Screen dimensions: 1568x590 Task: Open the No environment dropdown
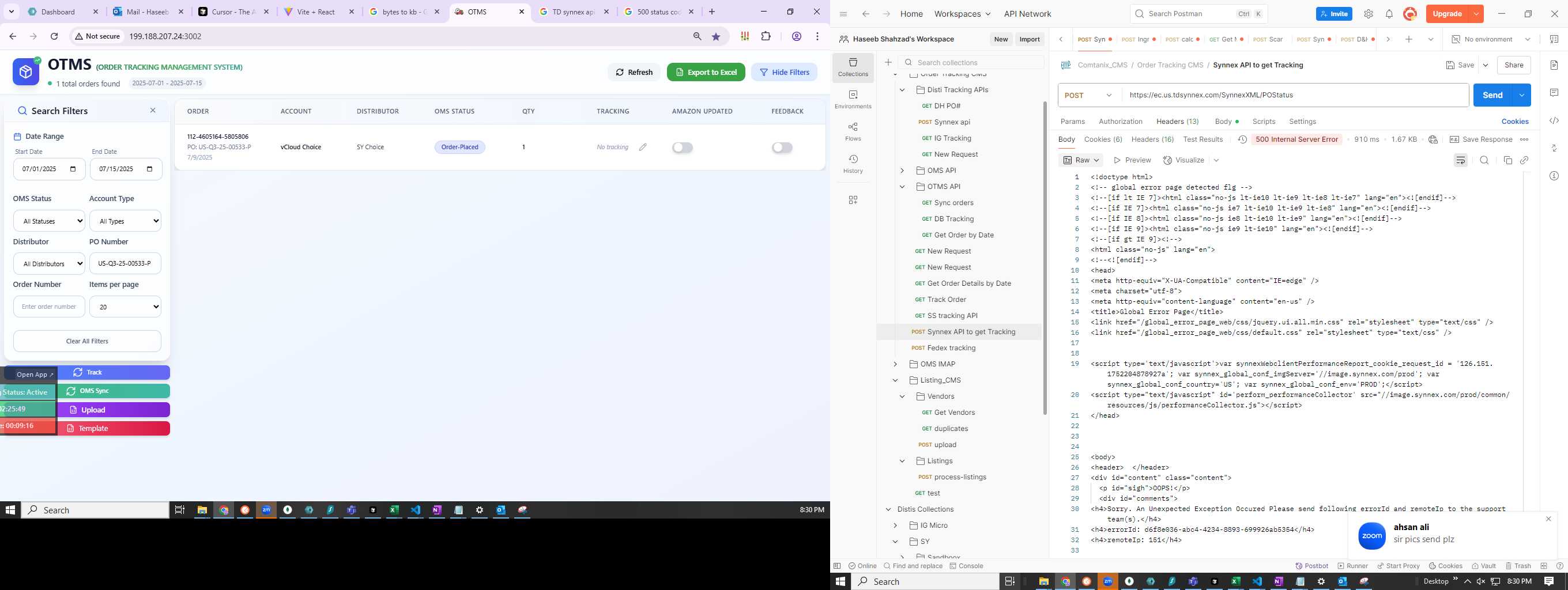(1491, 39)
